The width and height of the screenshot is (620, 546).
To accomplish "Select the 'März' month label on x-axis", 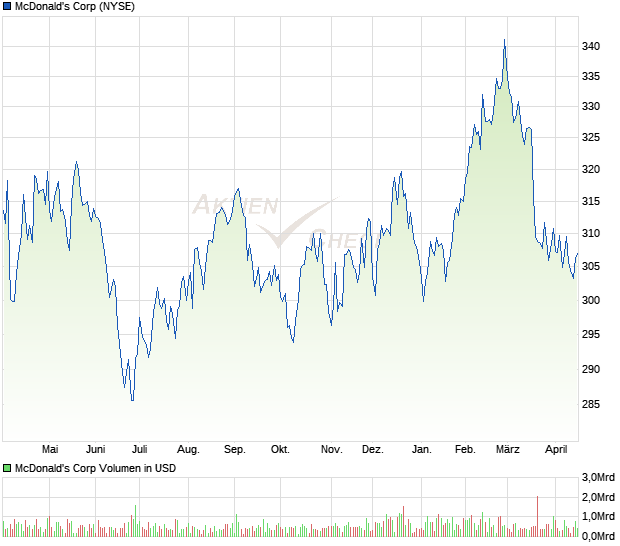I will click(x=508, y=450).
